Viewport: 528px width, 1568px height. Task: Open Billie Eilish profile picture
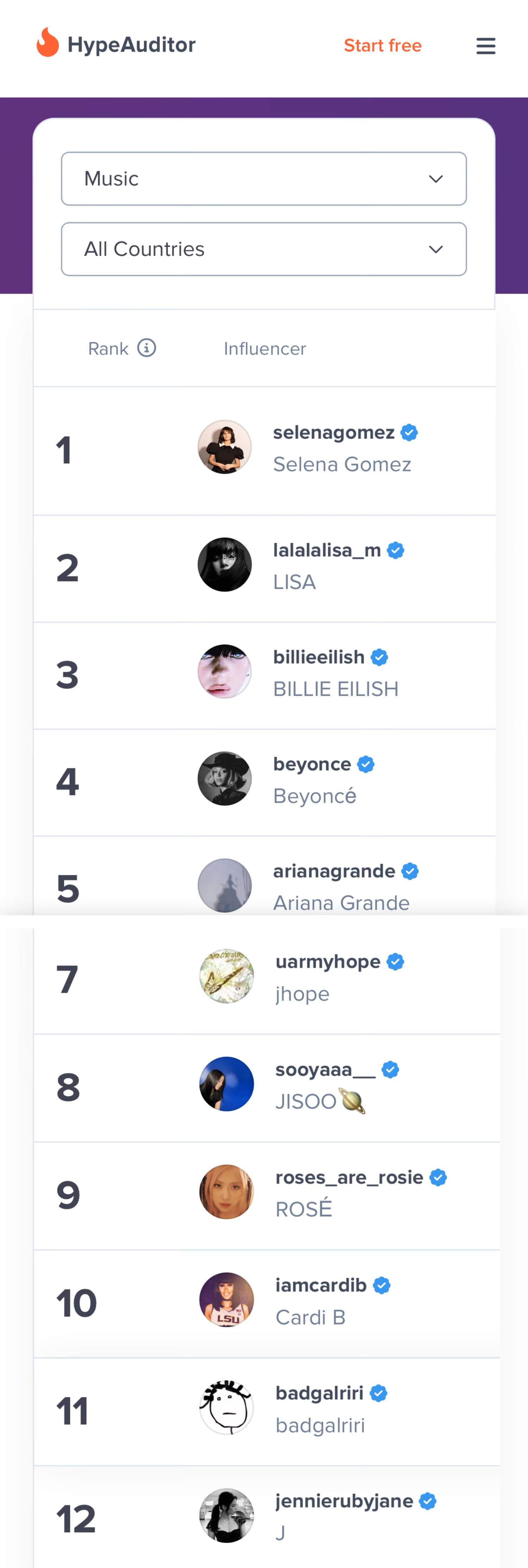click(x=225, y=671)
